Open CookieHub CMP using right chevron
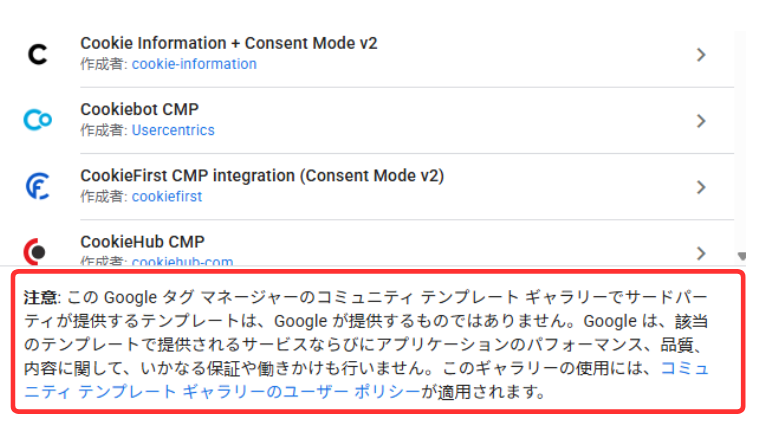The width and height of the screenshot is (761, 437). coord(701,252)
